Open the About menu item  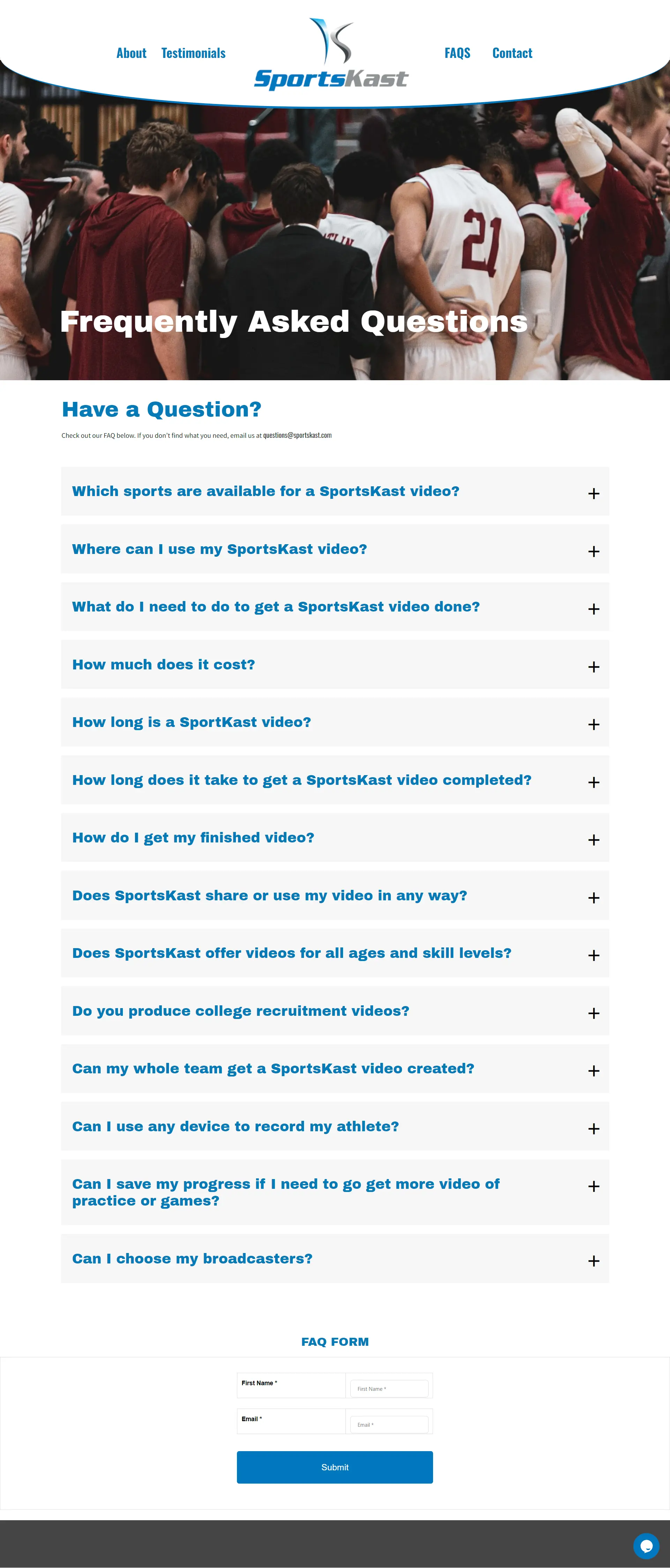click(x=131, y=54)
